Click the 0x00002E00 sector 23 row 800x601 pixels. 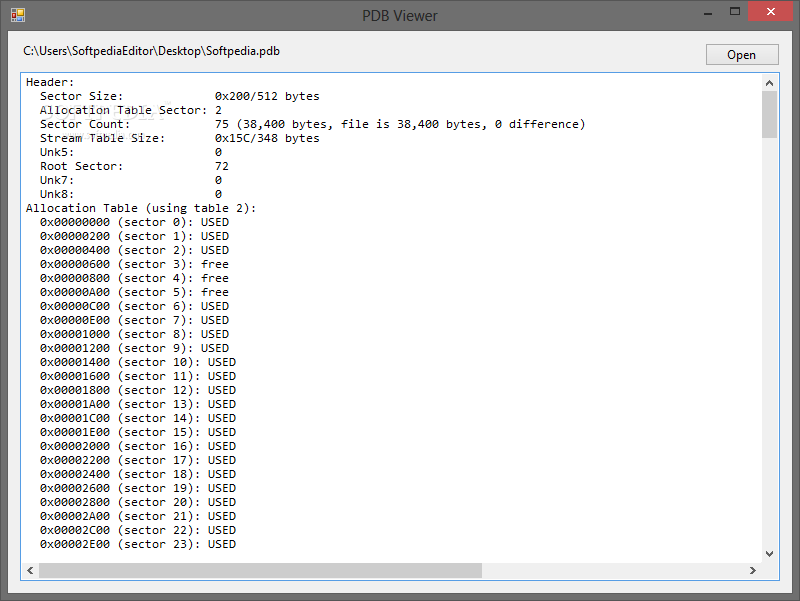pyautogui.click(x=138, y=544)
